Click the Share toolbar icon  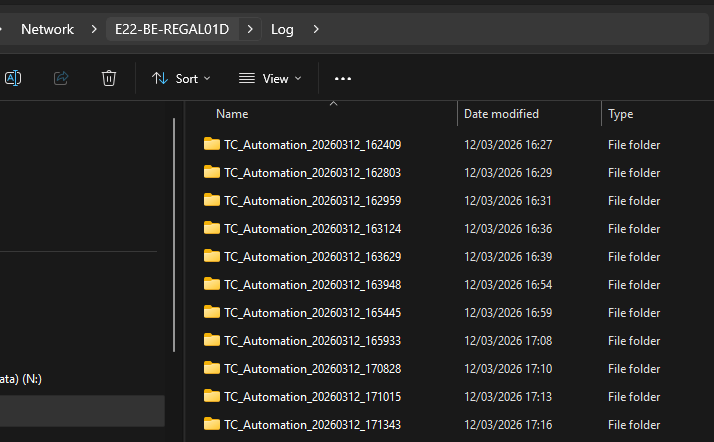[60, 78]
